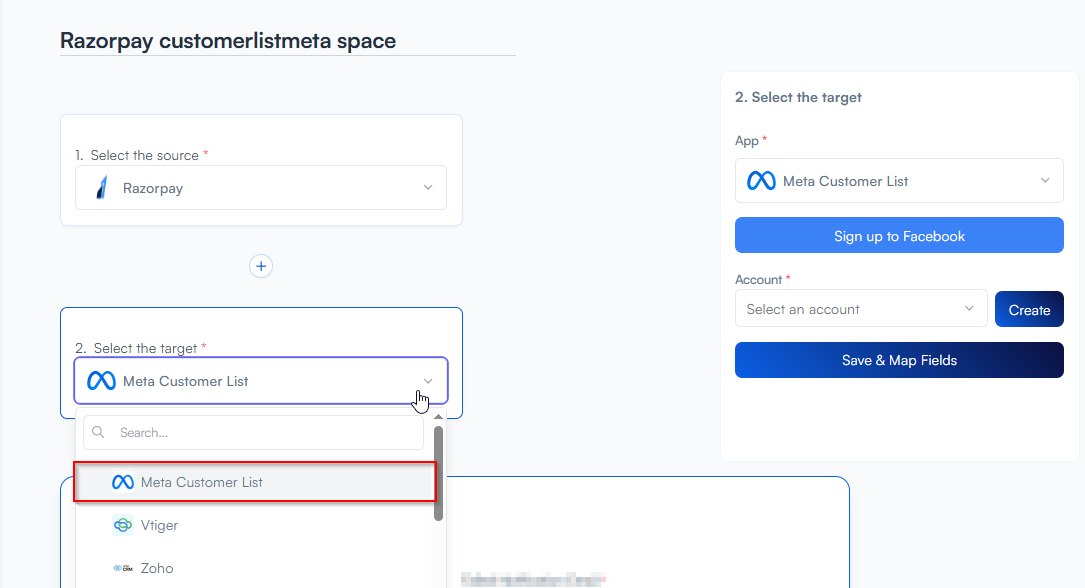Select the Vtiger option text

point(160,525)
